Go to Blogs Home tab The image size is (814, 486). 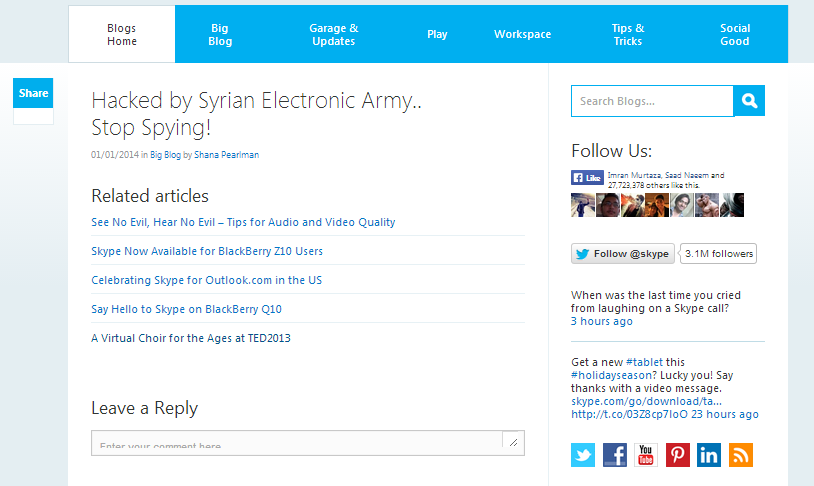pos(122,34)
